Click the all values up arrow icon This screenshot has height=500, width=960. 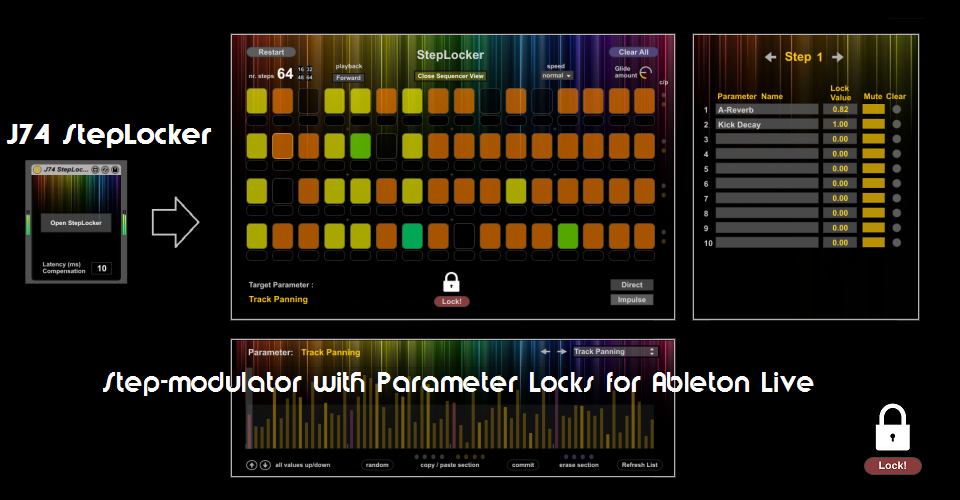252,465
